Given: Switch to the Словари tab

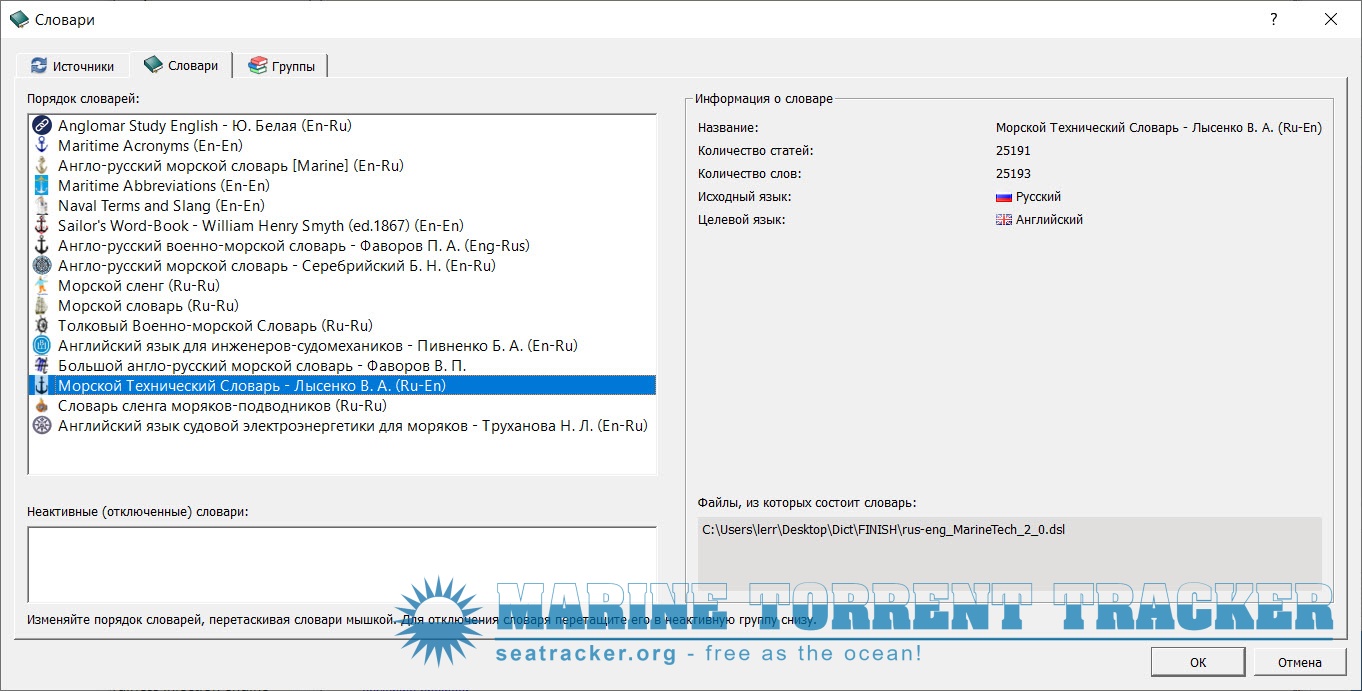Looking at the screenshot, I should [181, 65].
